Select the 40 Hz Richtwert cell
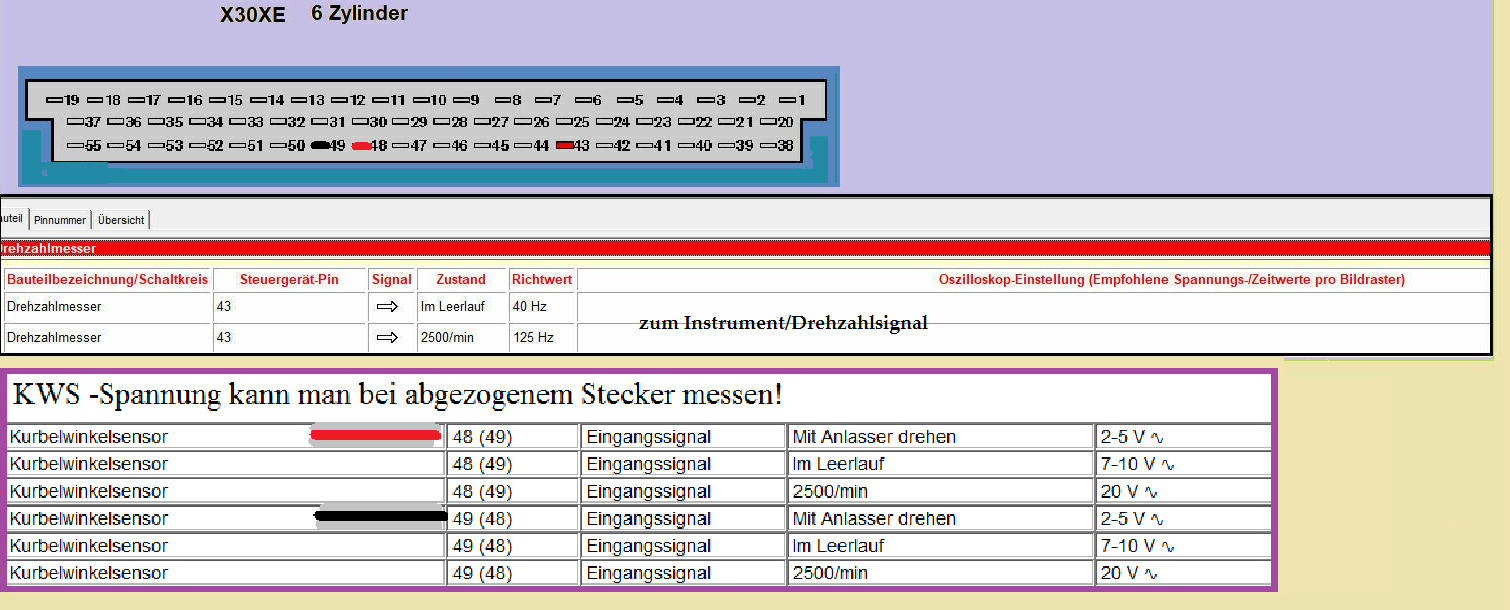 tap(541, 307)
